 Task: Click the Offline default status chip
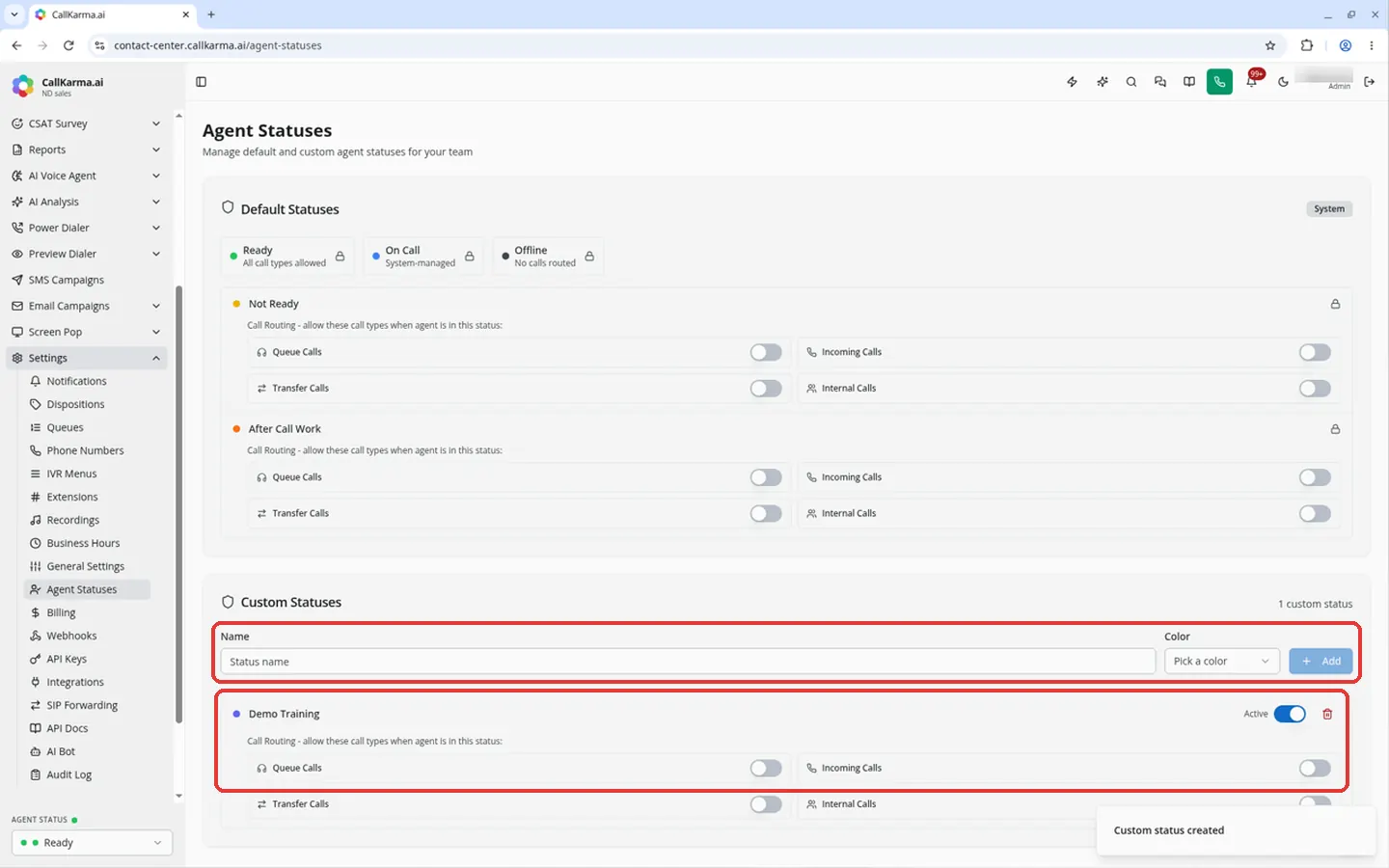(548, 257)
